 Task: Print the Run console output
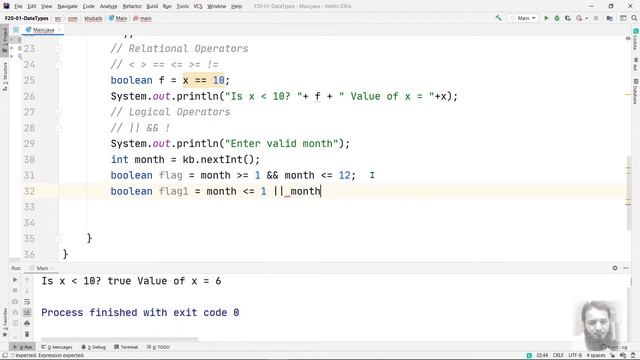27,323
